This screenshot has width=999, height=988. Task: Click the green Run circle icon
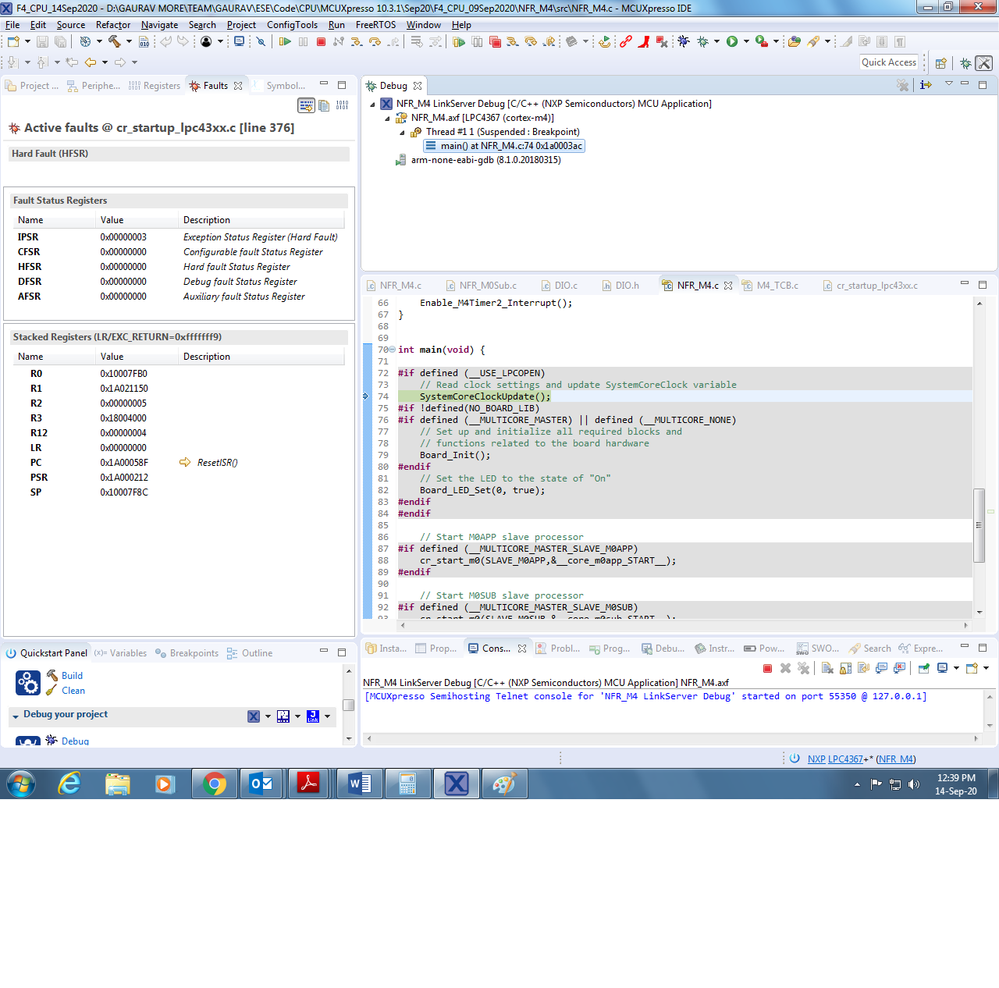click(x=732, y=42)
